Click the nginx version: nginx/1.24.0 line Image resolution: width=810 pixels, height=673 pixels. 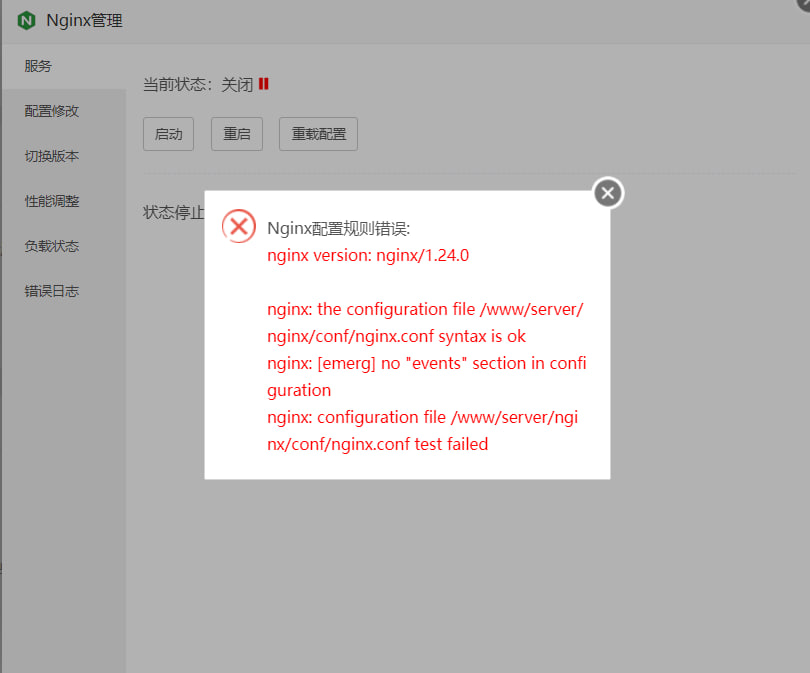click(368, 255)
